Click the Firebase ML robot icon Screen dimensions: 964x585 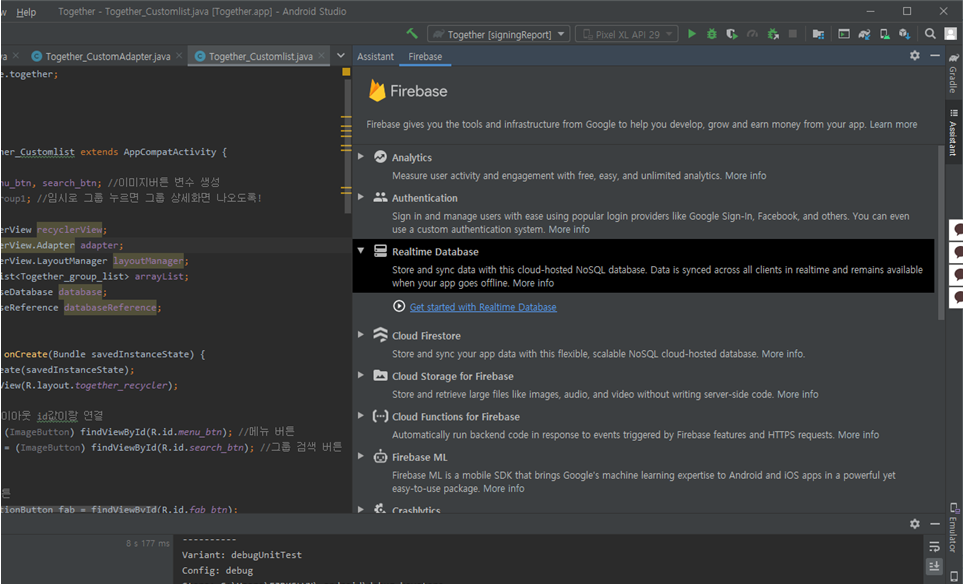point(381,457)
